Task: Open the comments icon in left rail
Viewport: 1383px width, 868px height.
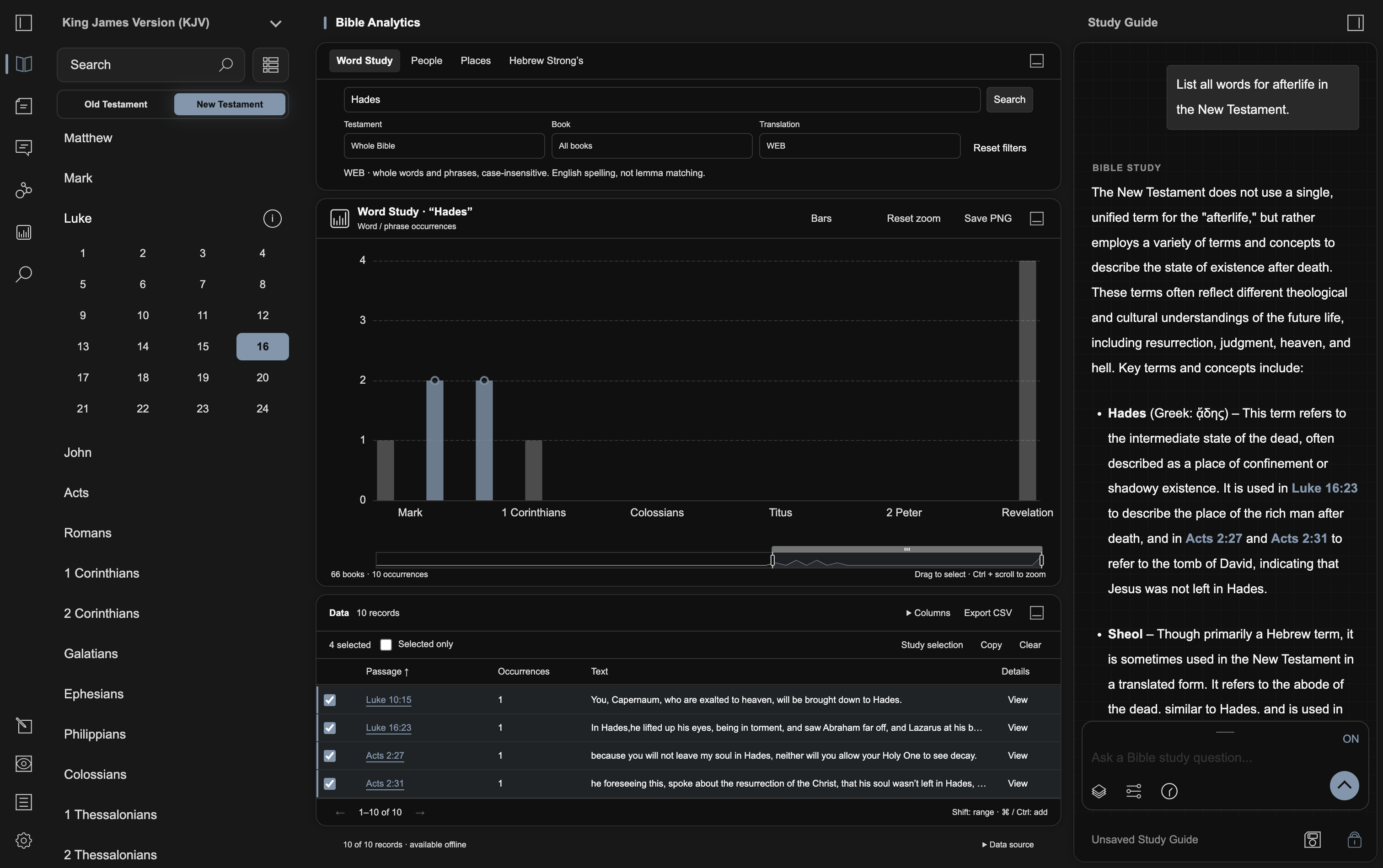Action: (x=23, y=148)
